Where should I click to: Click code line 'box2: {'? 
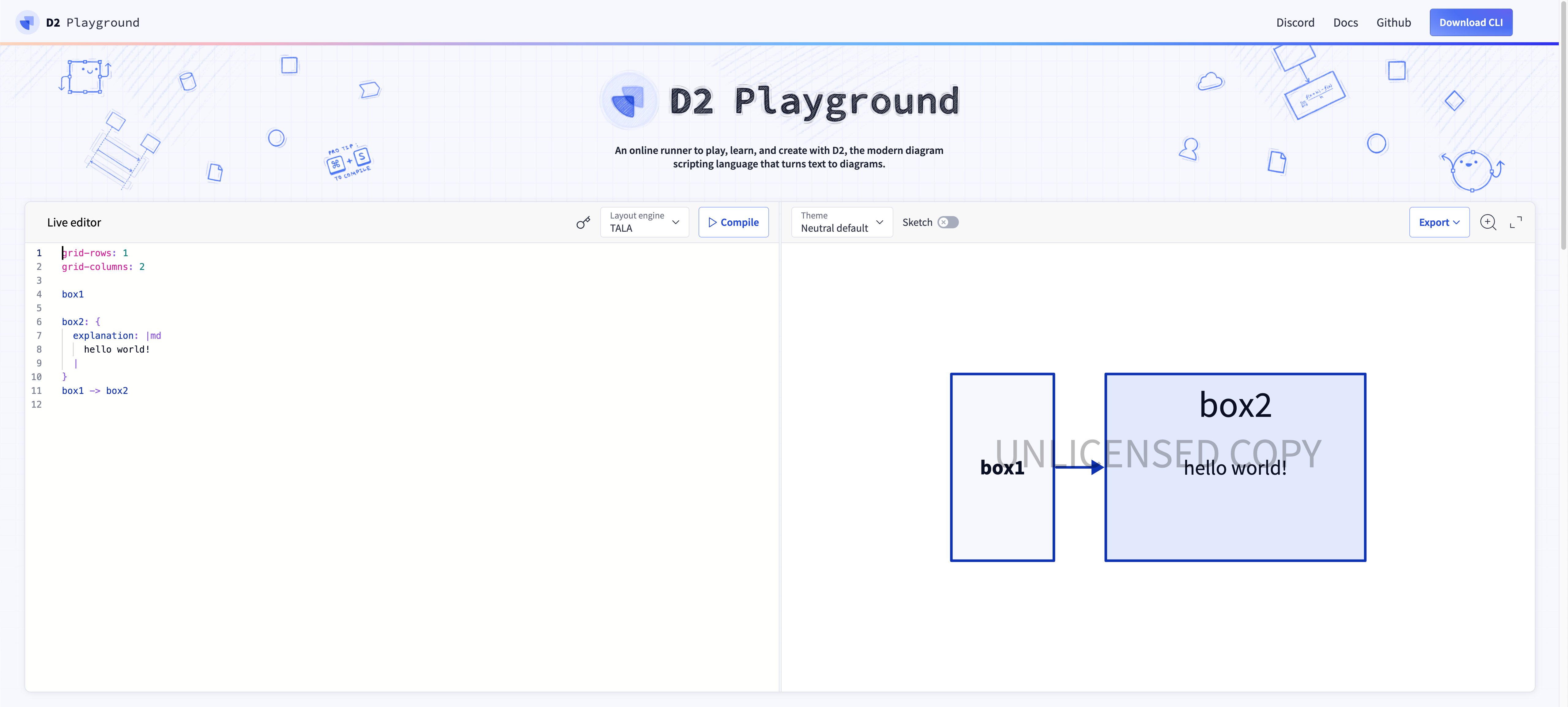[81, 322]
